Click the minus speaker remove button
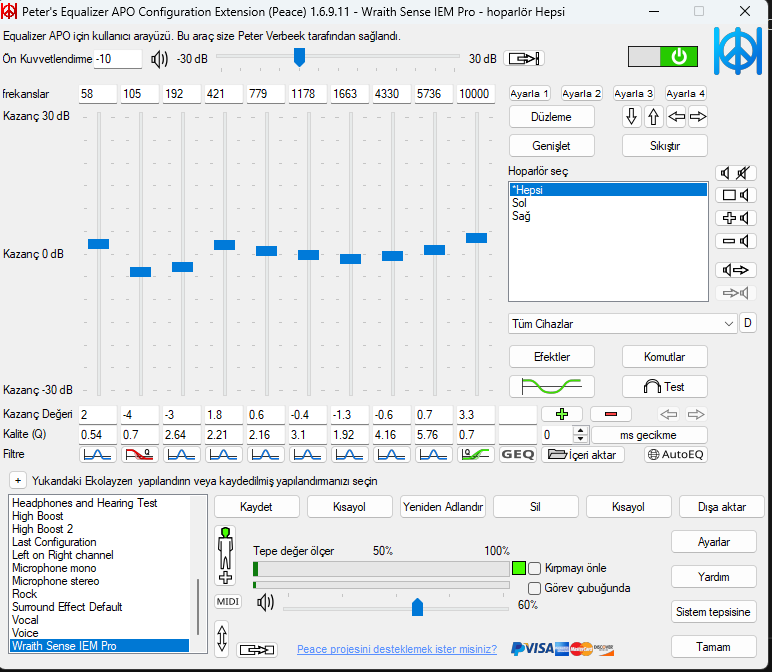 point(736,241)
